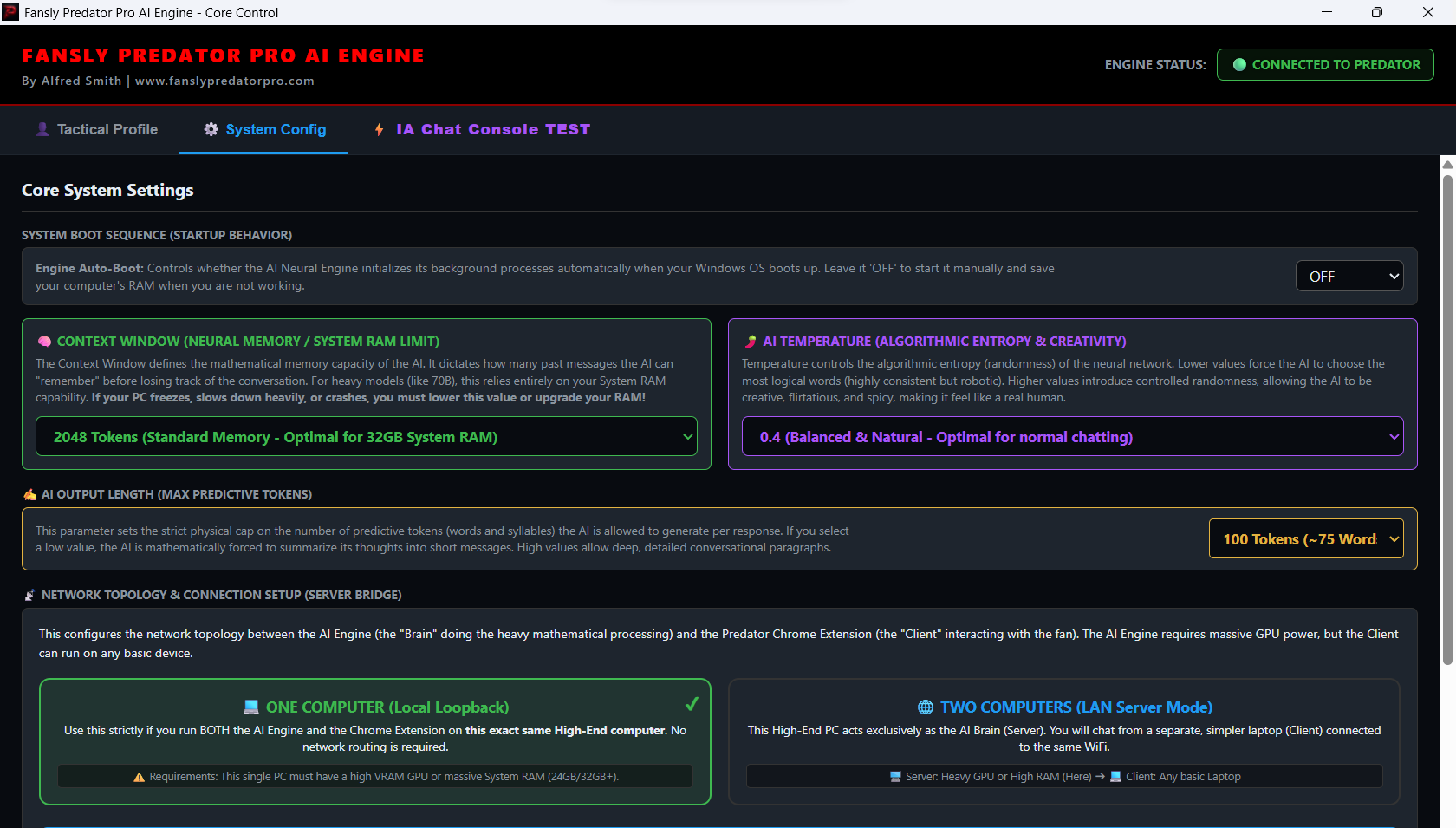Click the pink brain icon by Context Window
The image size is (1456, 828).
point(44,342)
